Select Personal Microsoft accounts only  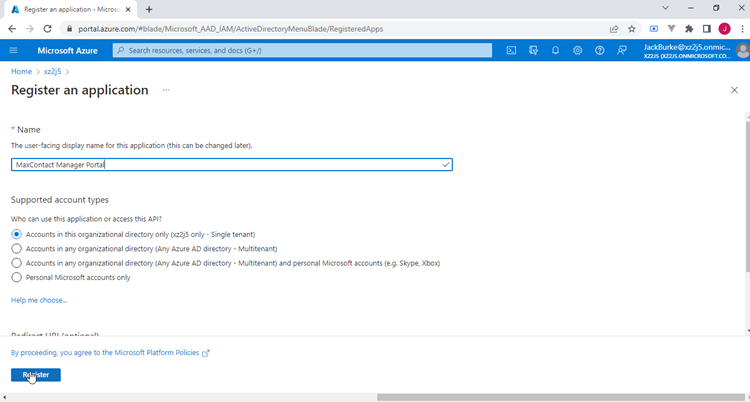click(x=16, y=277)
